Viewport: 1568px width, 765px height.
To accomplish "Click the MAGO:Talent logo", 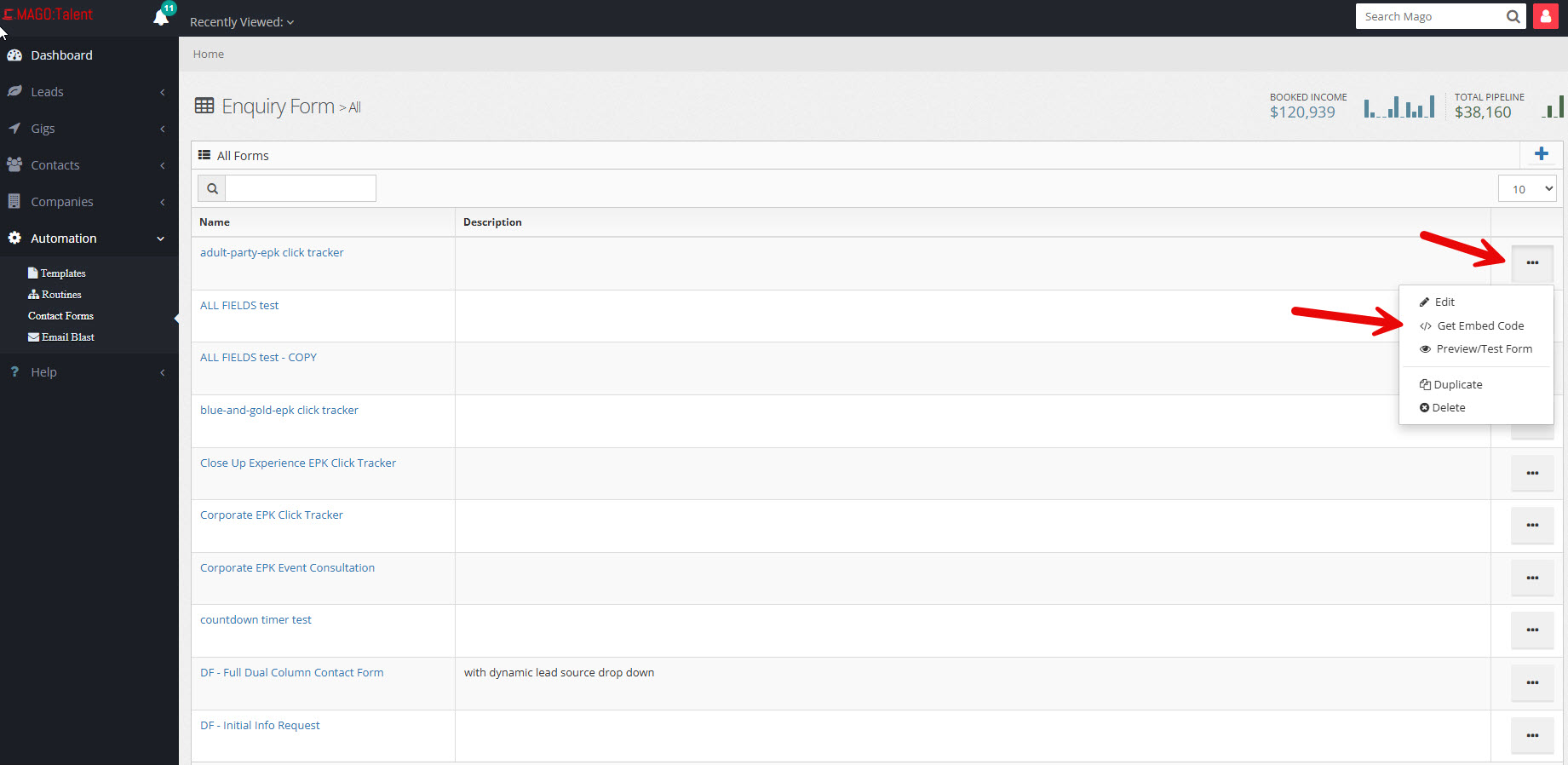I will coord(48,14).
